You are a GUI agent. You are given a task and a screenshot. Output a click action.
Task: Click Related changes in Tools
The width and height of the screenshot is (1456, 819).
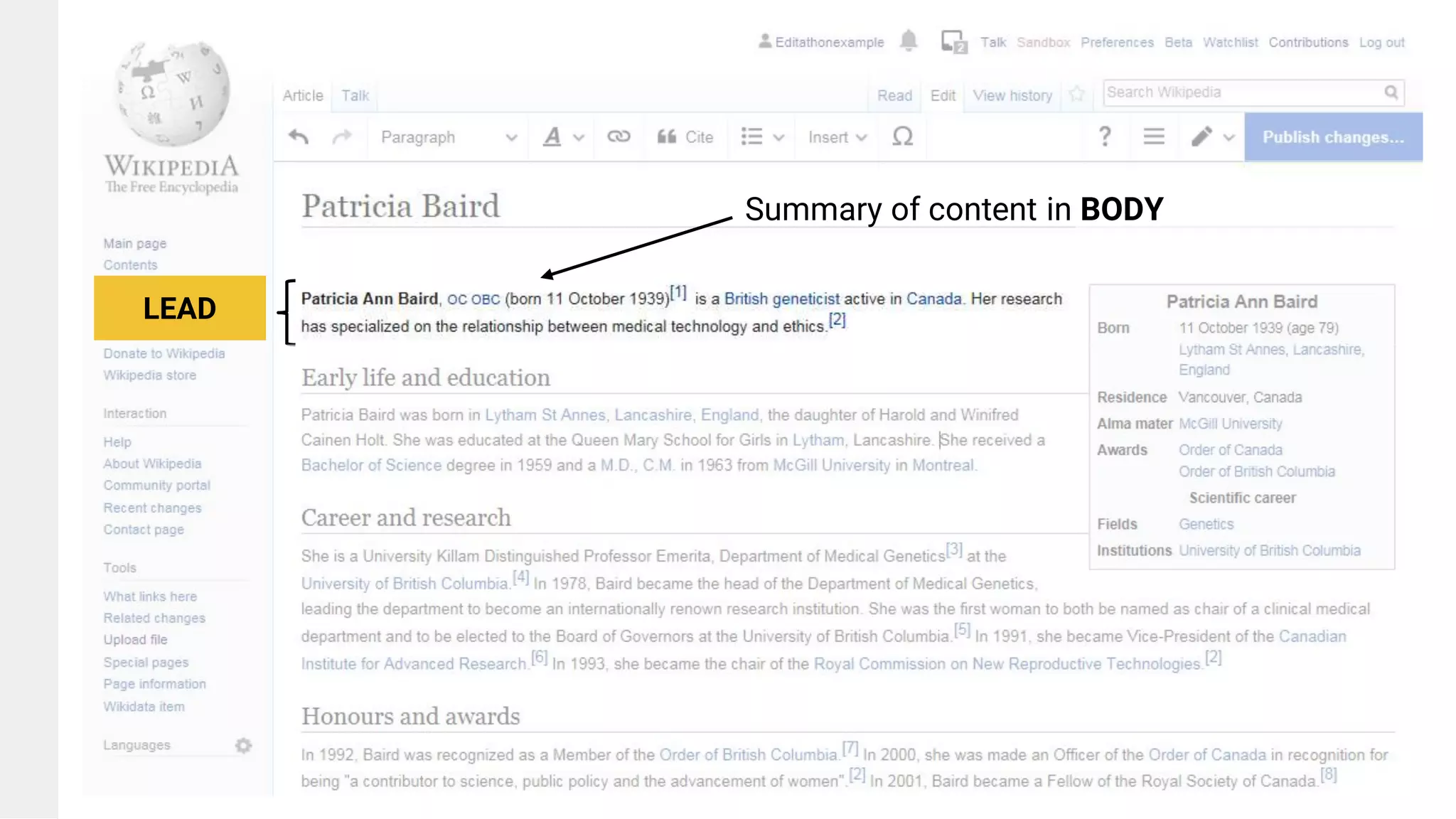(154, 618)
